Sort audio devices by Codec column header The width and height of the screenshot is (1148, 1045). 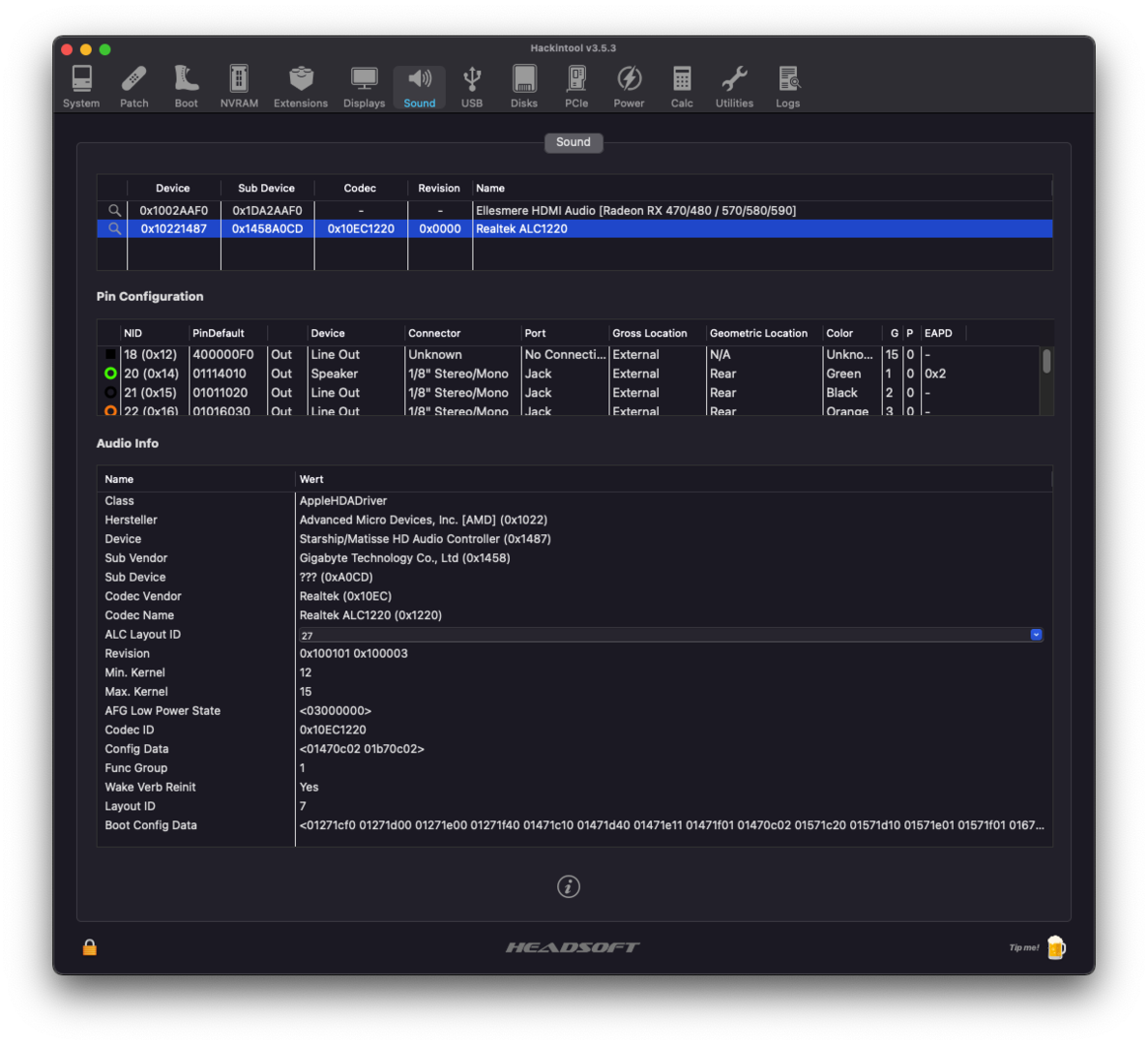click(x=360, y=188)
